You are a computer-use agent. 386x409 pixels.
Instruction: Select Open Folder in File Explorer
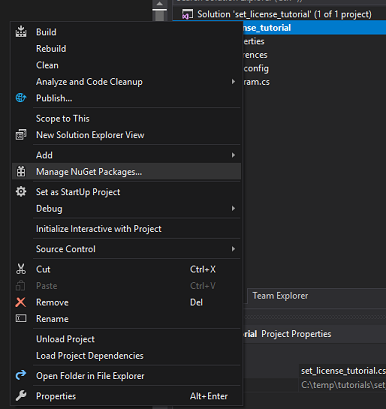tap(126, 376)
